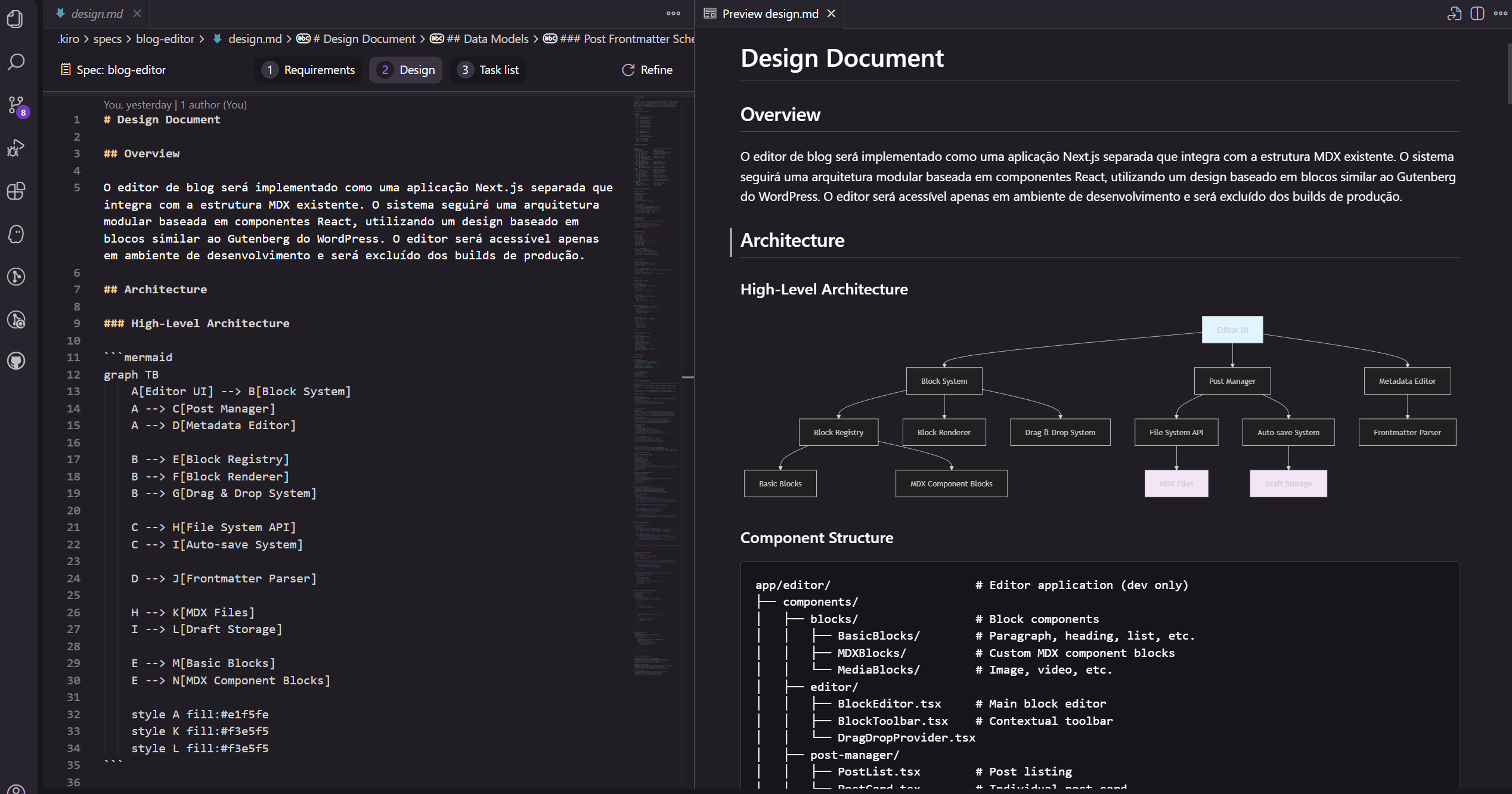This screenshot has width=1512, height=794.
Task: Click the Architecture heading in preview
Action: click(792, 240)
